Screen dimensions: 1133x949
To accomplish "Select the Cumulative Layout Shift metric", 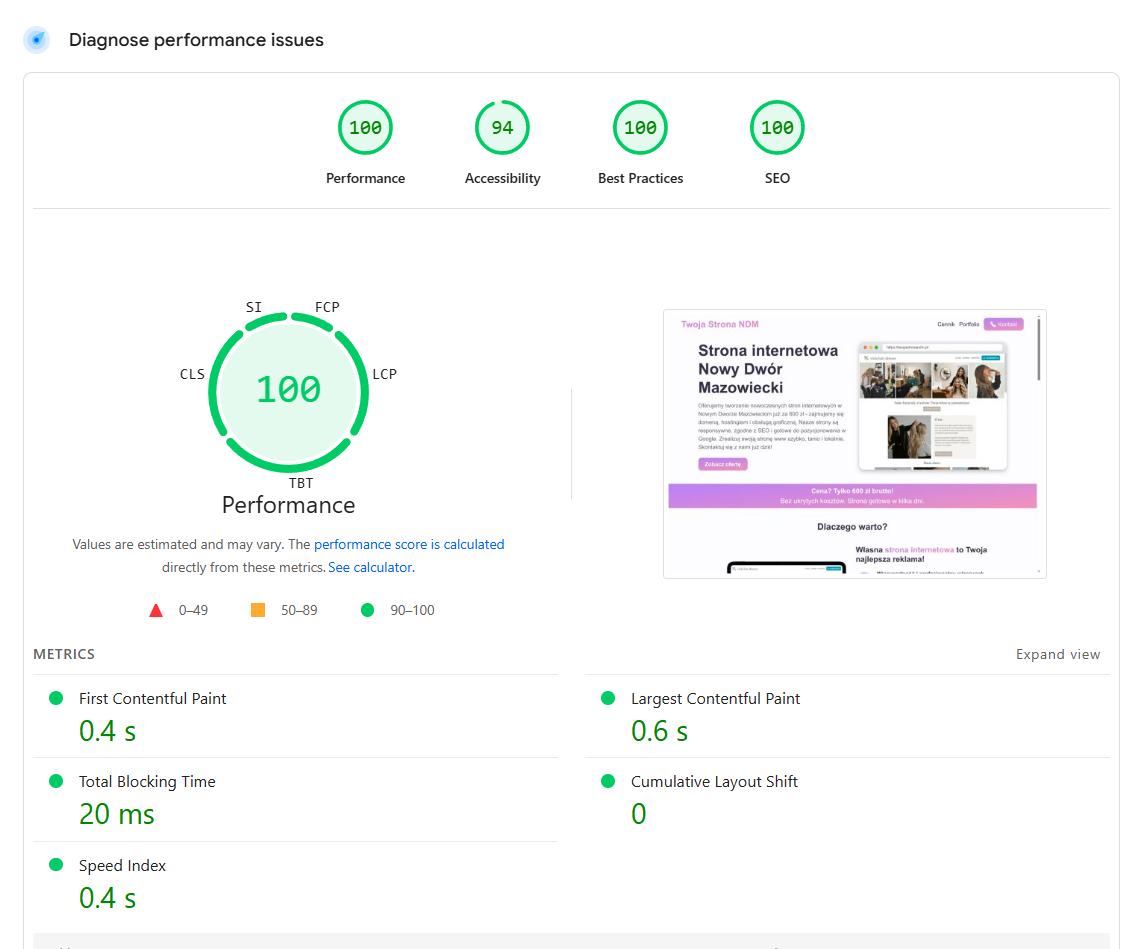I will tap(848, 799).
